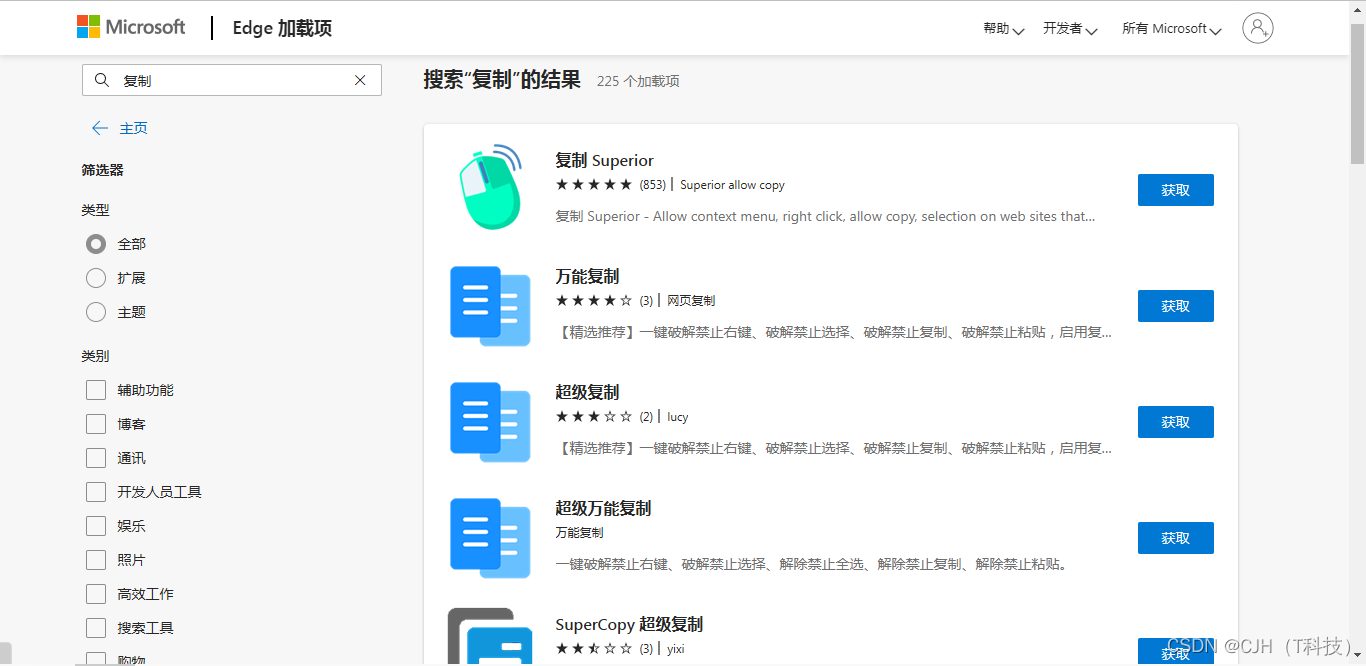Click publisher name lucy

click(x=678, y=417)
